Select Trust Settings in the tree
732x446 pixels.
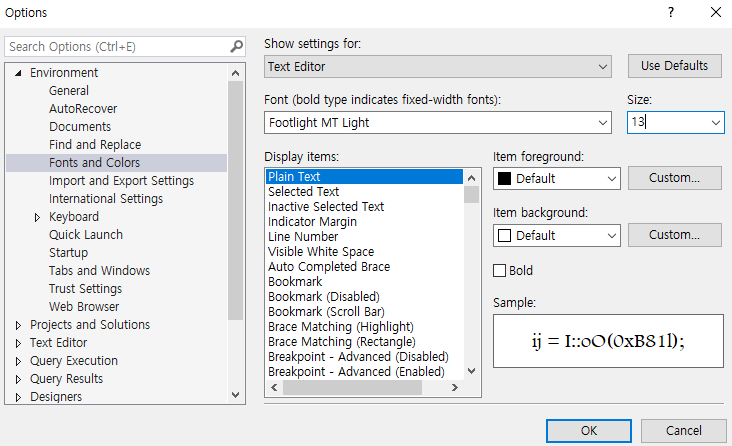pos(85,289)
